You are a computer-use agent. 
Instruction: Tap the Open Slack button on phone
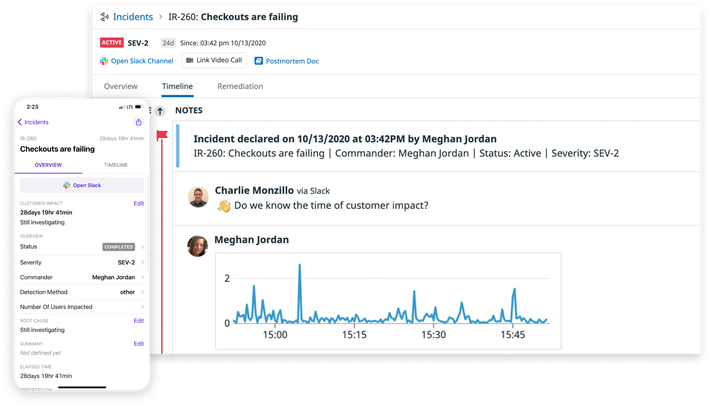[81, 185]
